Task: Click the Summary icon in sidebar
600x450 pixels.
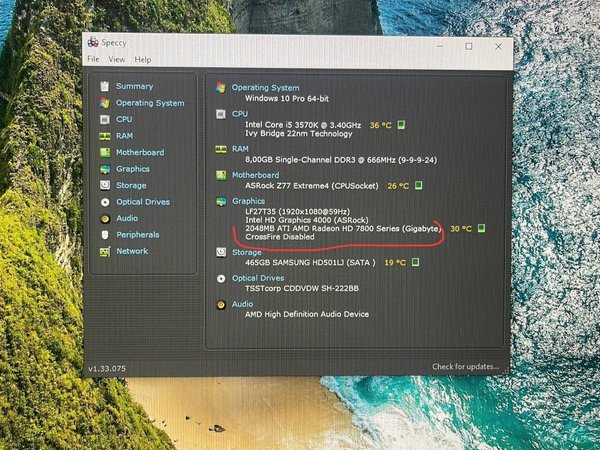Action: 103,86
